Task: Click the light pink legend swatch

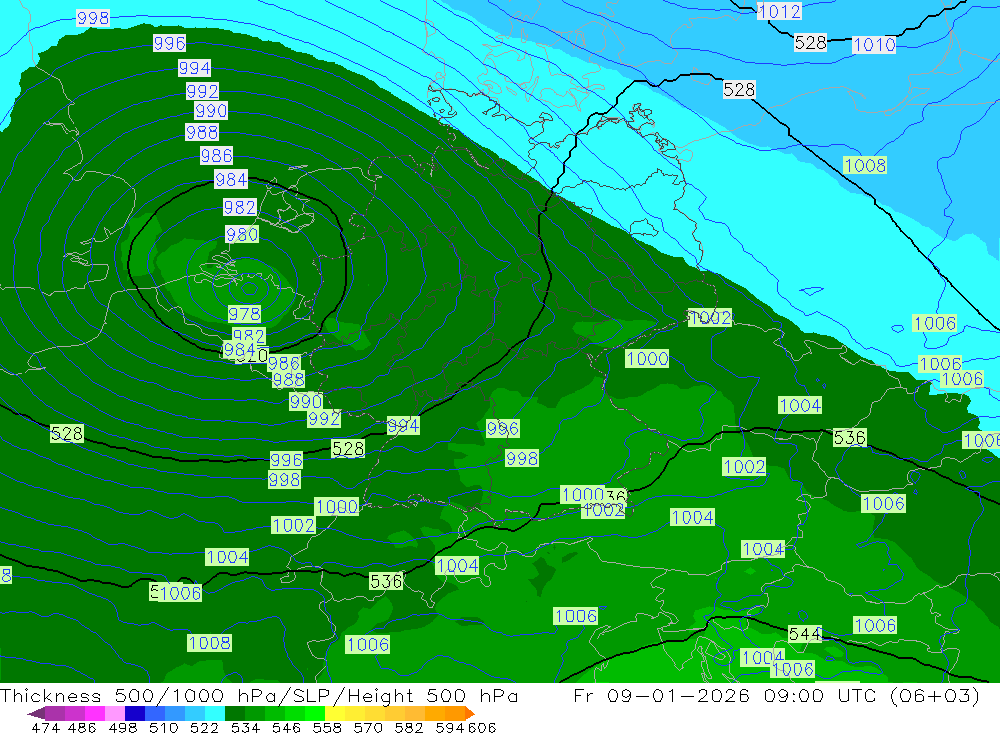Action: point(115,713)
